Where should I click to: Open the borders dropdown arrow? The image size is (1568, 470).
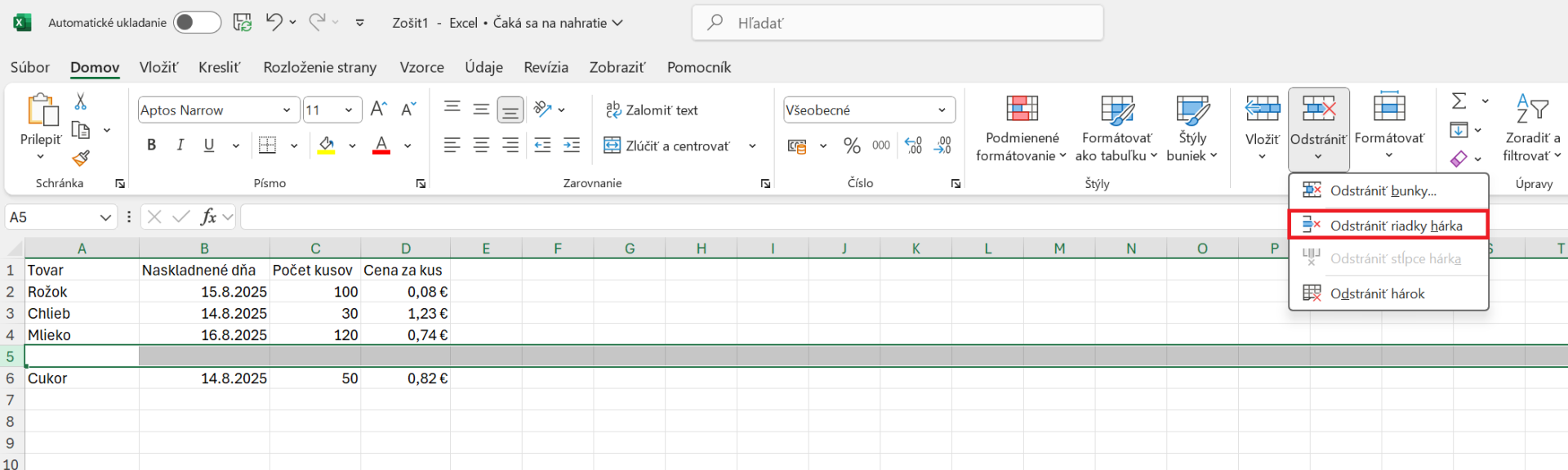click(x=294, y=145)
